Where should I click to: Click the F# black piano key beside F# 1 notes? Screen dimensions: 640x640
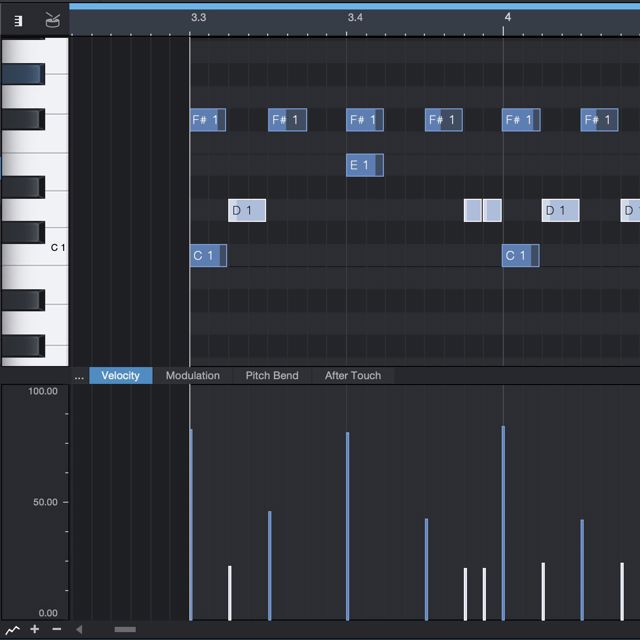pos(23,120)
